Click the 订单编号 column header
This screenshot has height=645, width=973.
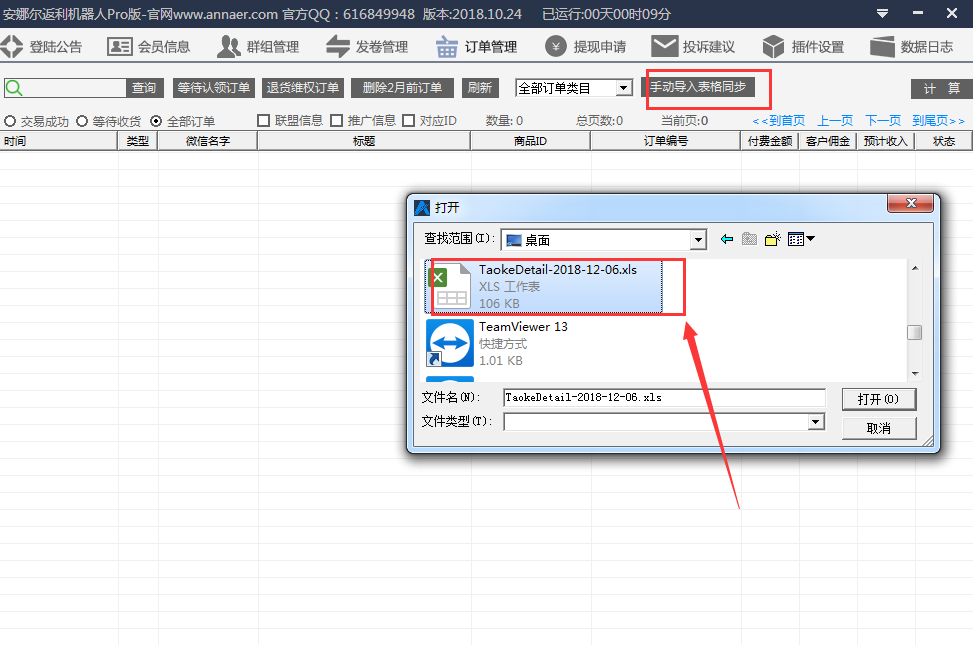[x=666, y=142]
